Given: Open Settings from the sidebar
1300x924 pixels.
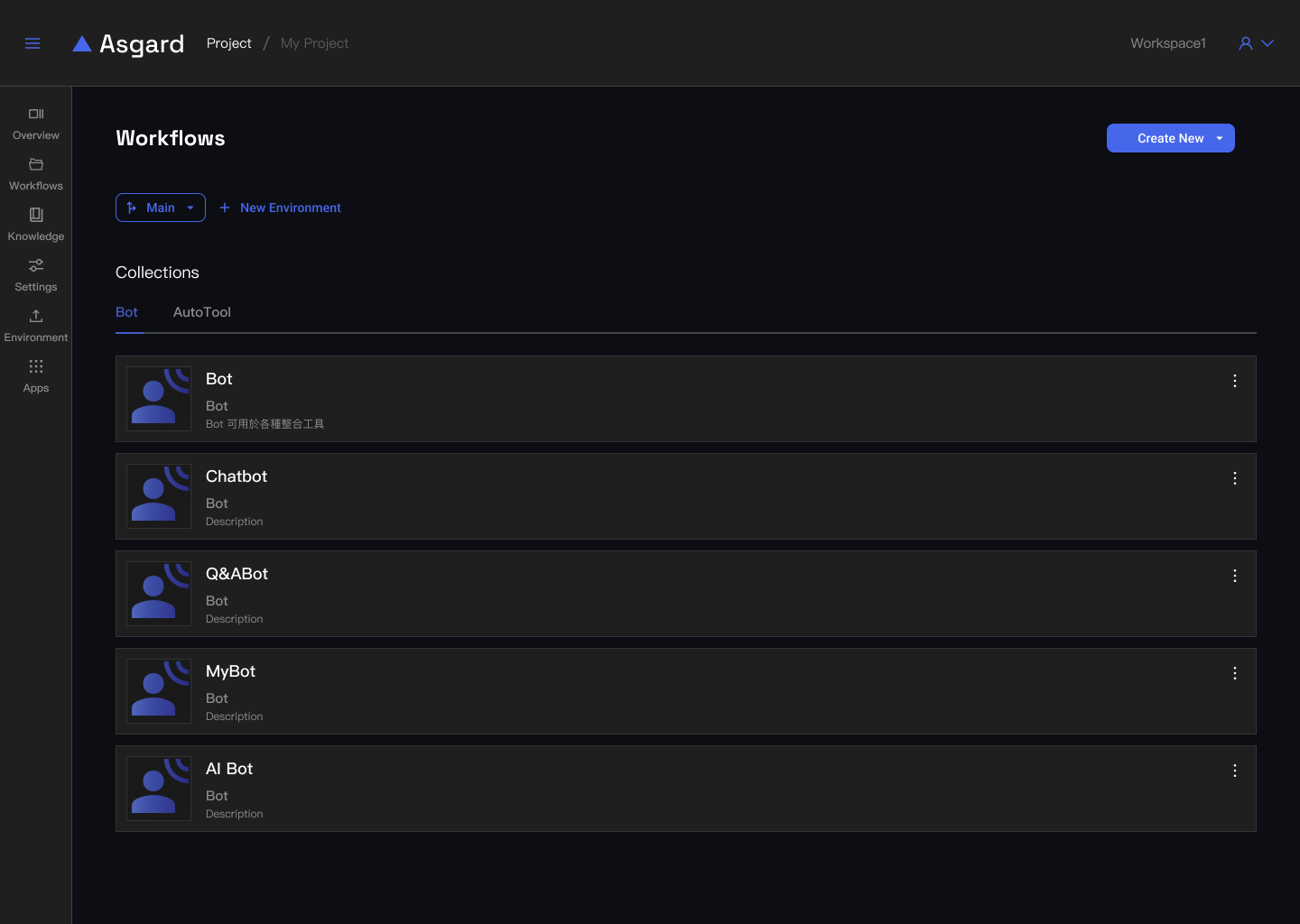Looking at the screenshot, I should tap(36, 275).
